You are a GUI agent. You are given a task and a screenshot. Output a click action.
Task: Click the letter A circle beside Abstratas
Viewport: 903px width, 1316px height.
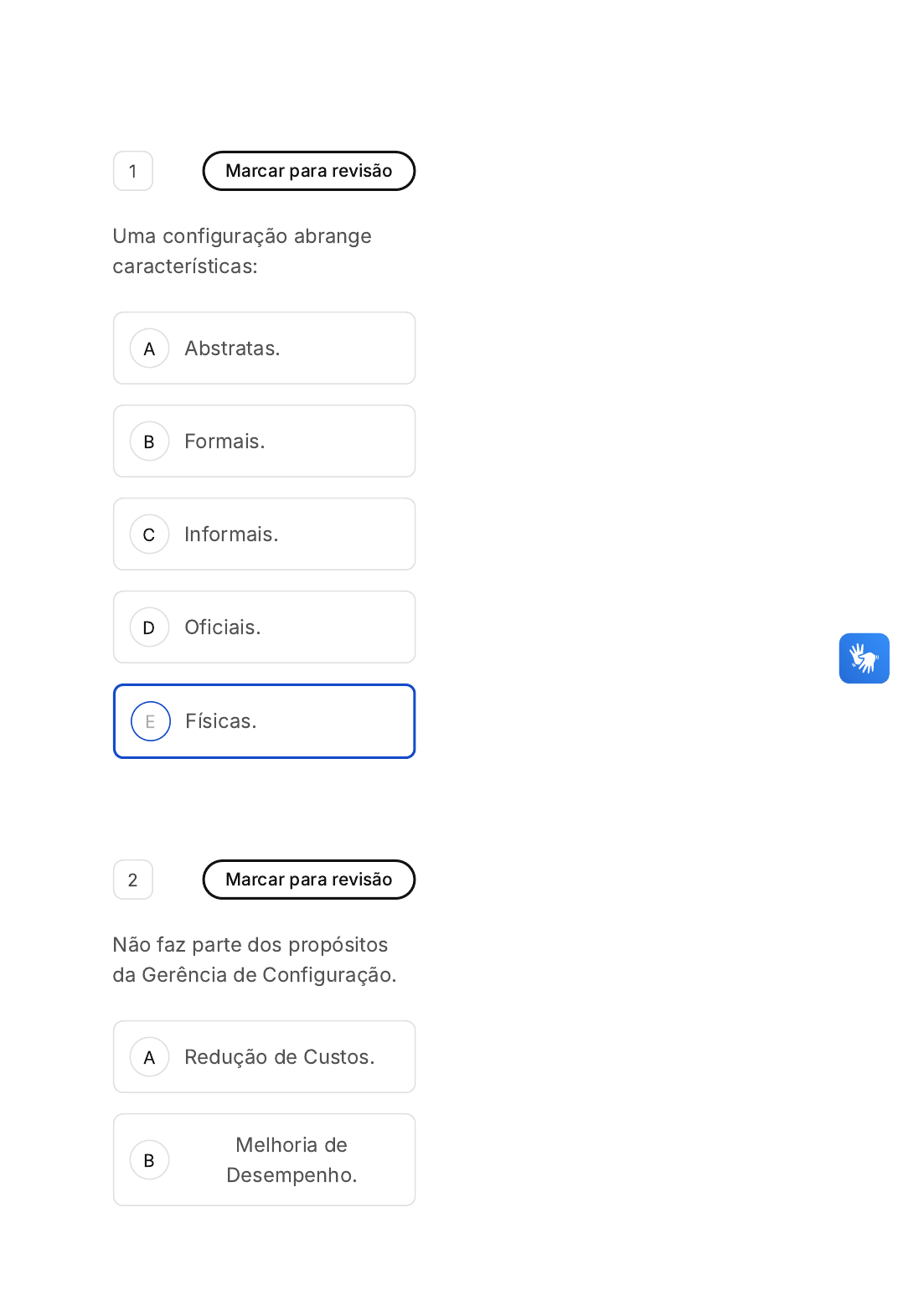150,348
